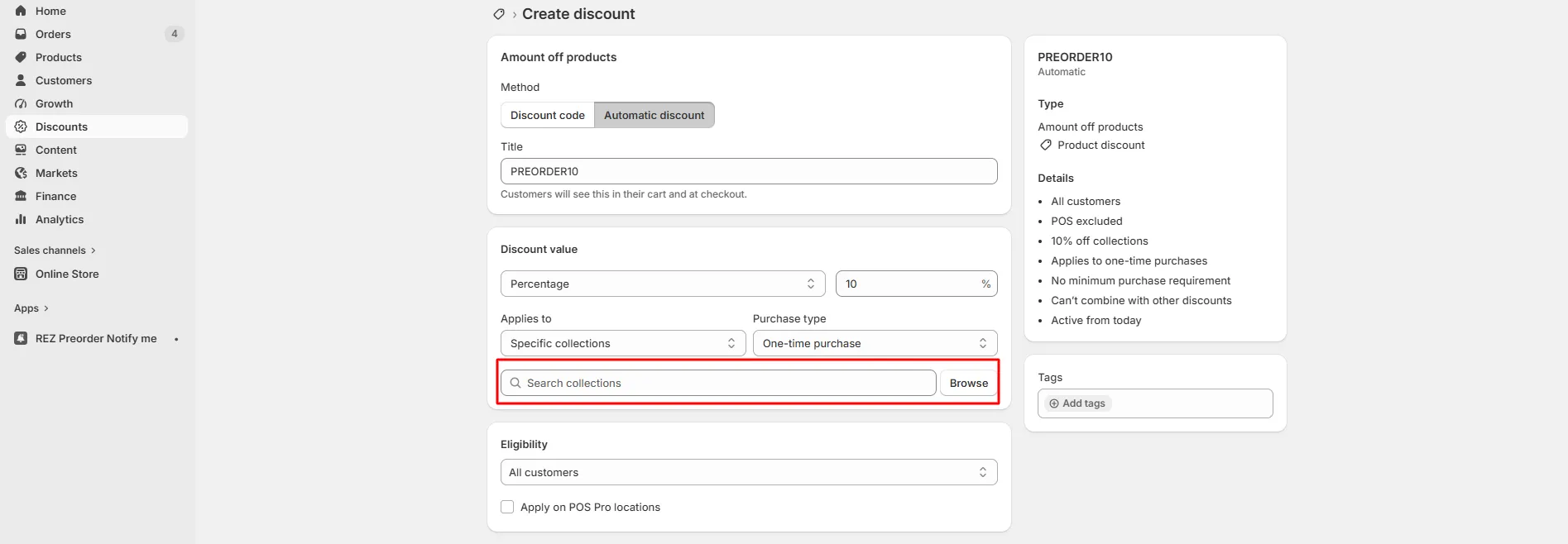Select Automatic discount method
This screenshot has height=544, width=1568.
point(655,115)
